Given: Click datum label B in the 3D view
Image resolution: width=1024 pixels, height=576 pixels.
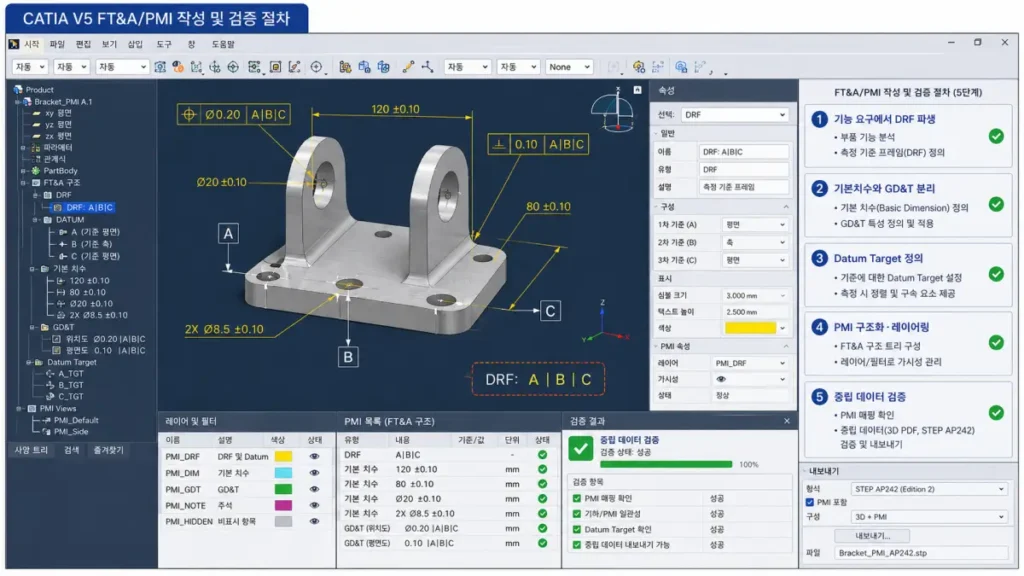Looking at the screenshot, I should [348, 357].
